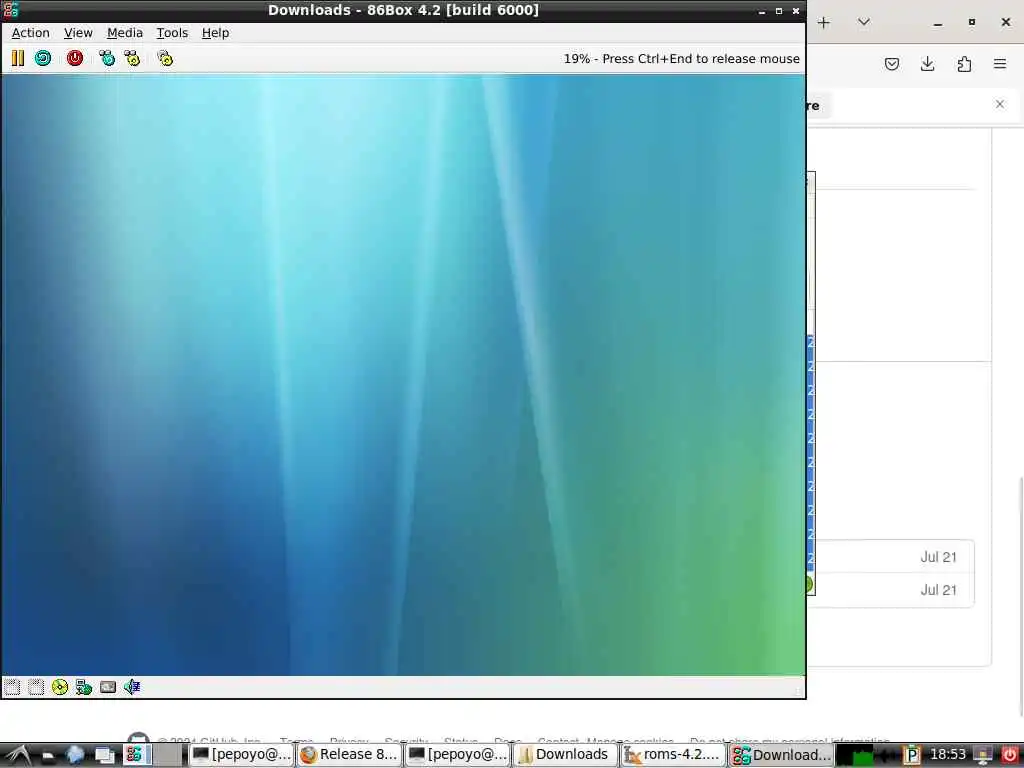Switch to Release 8... Firefox taskbar window

[349, 755]
